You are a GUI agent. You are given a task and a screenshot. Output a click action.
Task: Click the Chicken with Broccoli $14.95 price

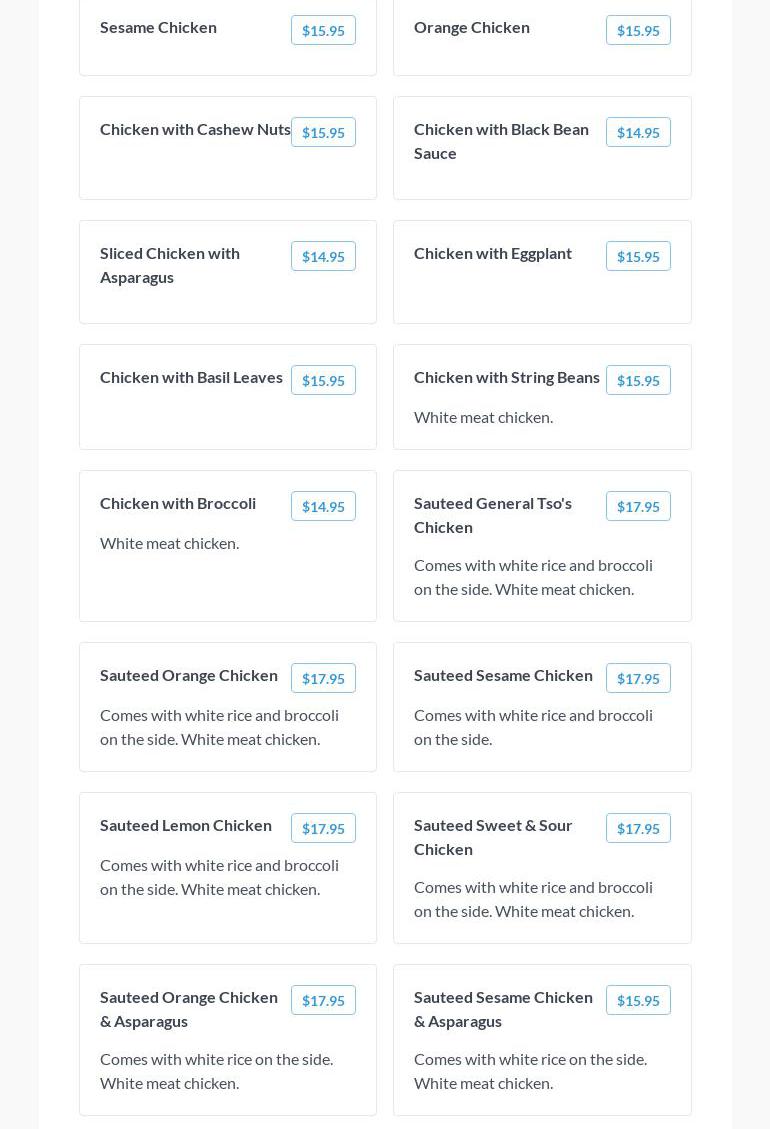click(323, 506)
